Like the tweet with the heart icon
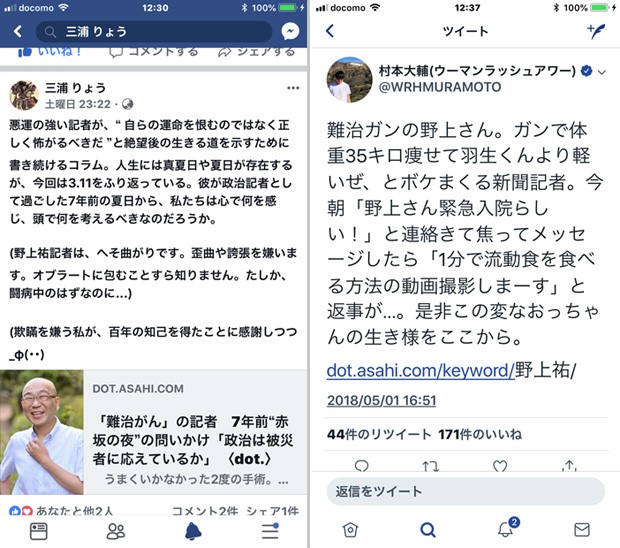The height and width of the screenshot is (548, 620). point(500,466)
